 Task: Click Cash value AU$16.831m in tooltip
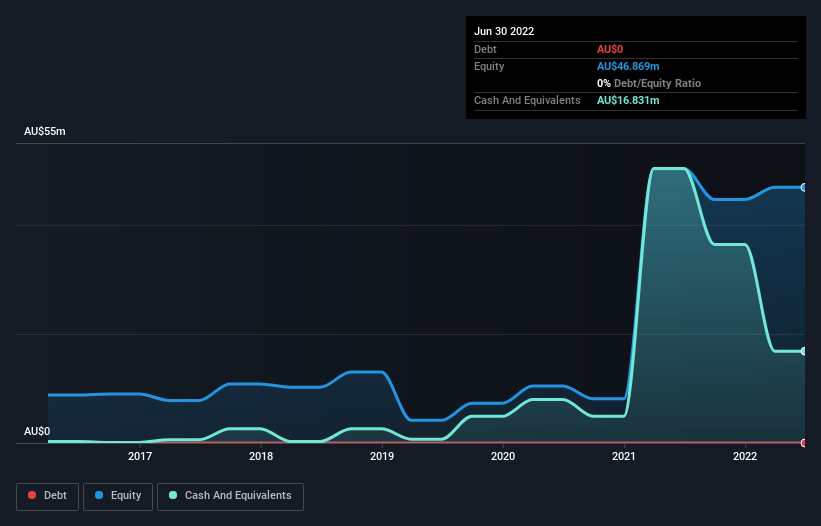point(628,100)
